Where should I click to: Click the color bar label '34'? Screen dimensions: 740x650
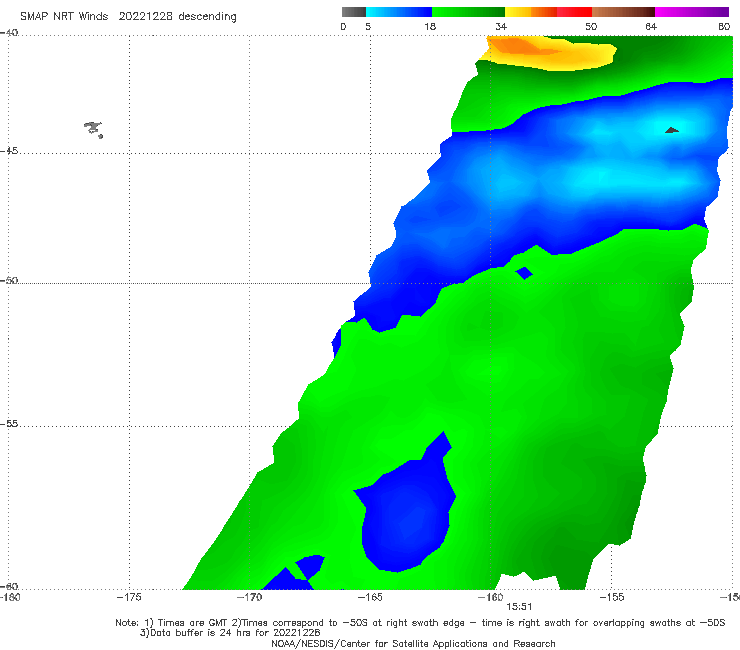(x=501, y=27)
